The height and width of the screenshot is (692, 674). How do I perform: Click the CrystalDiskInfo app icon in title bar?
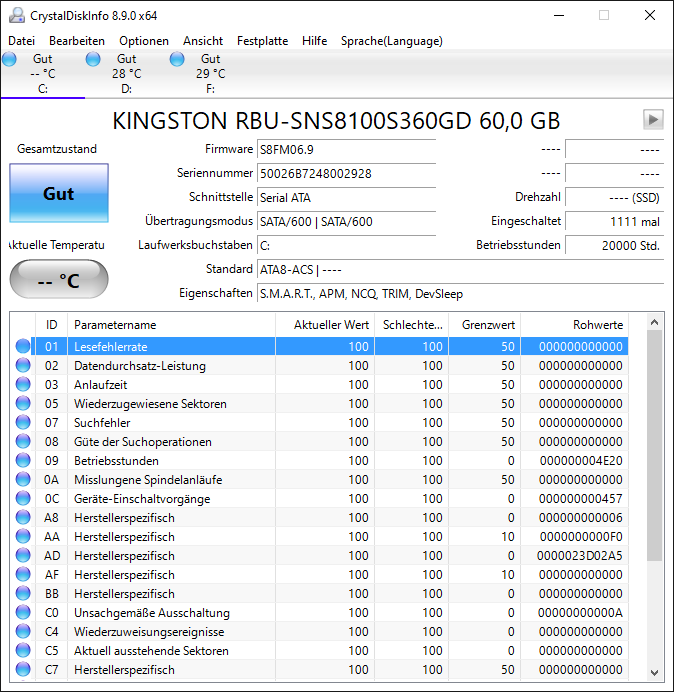click(x=17, y=15)
